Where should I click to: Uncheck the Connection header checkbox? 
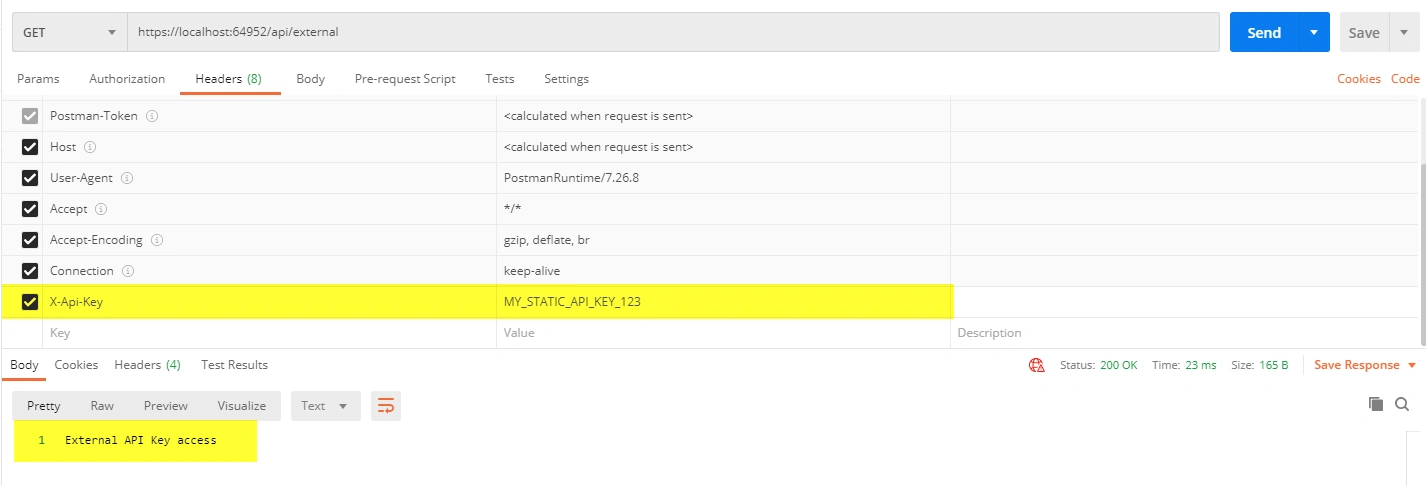coord(30,271)
